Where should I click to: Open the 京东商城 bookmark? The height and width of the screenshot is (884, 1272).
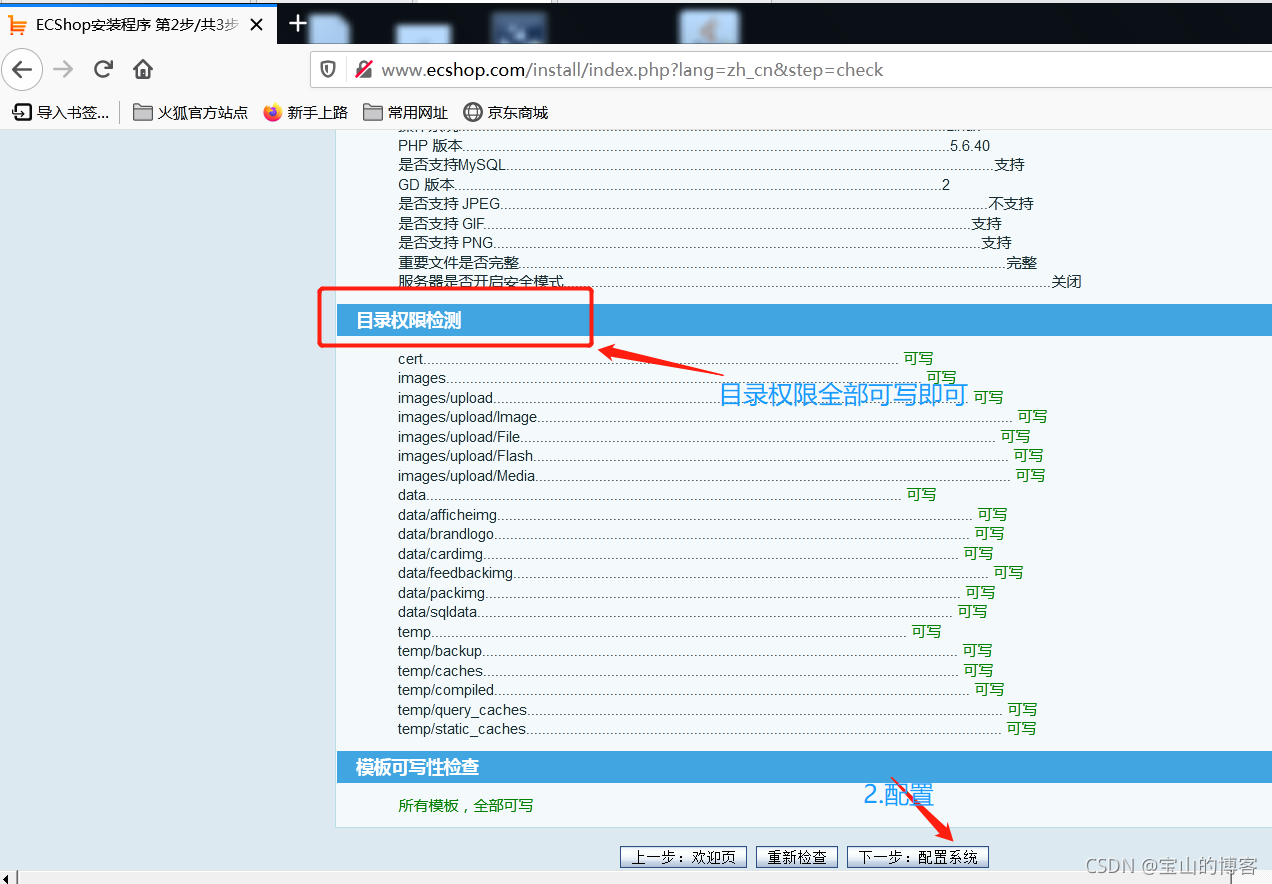(506, 112)
